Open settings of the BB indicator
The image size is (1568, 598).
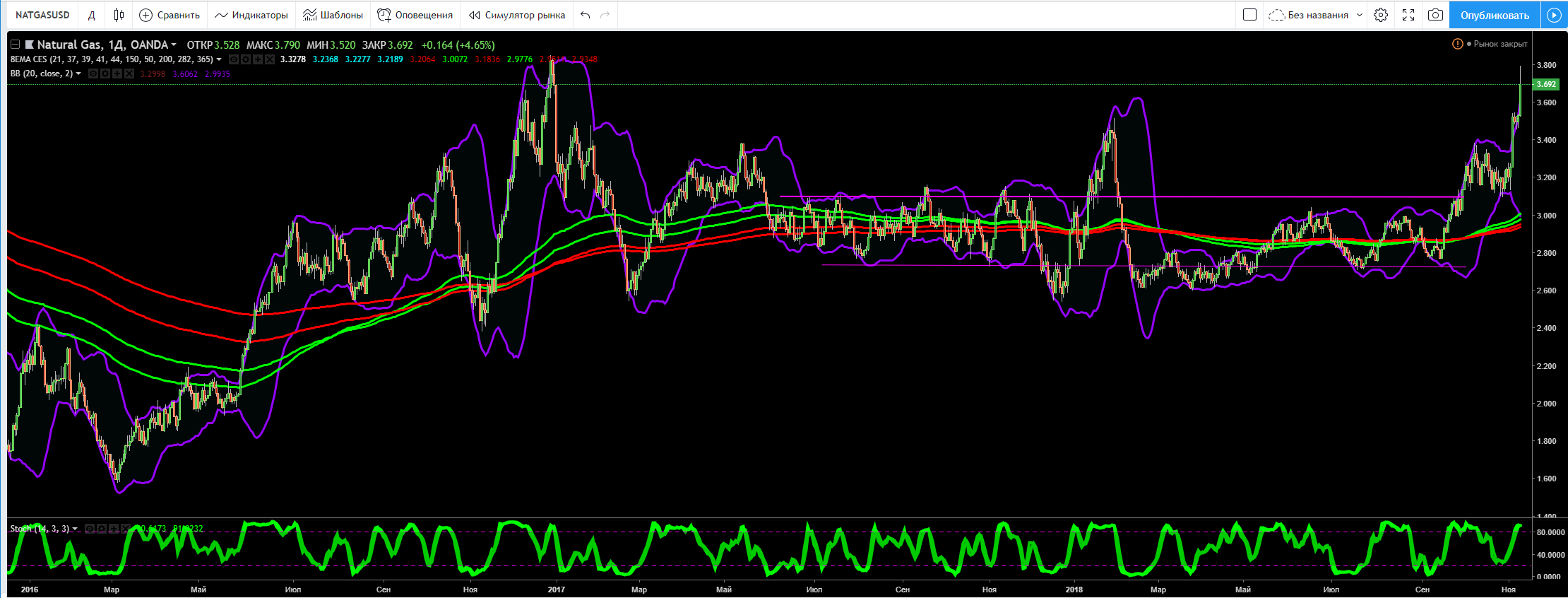pyautogui.click(x=105, y=74)
